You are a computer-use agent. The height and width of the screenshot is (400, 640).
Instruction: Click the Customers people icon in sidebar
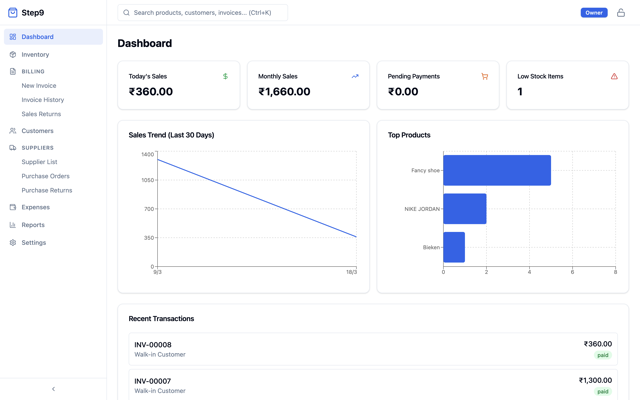pyautogui.click(x=13, y=131)
